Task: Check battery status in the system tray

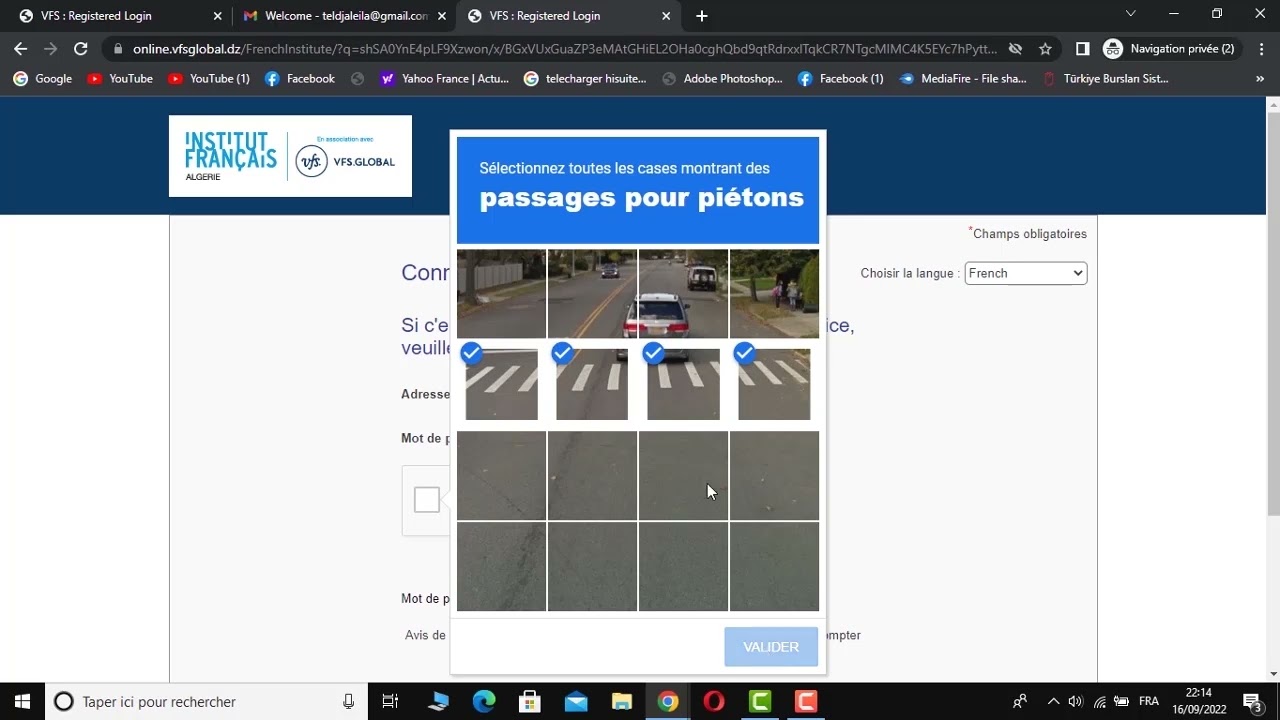Action: pyautogui.click(x=1122, y=702)
